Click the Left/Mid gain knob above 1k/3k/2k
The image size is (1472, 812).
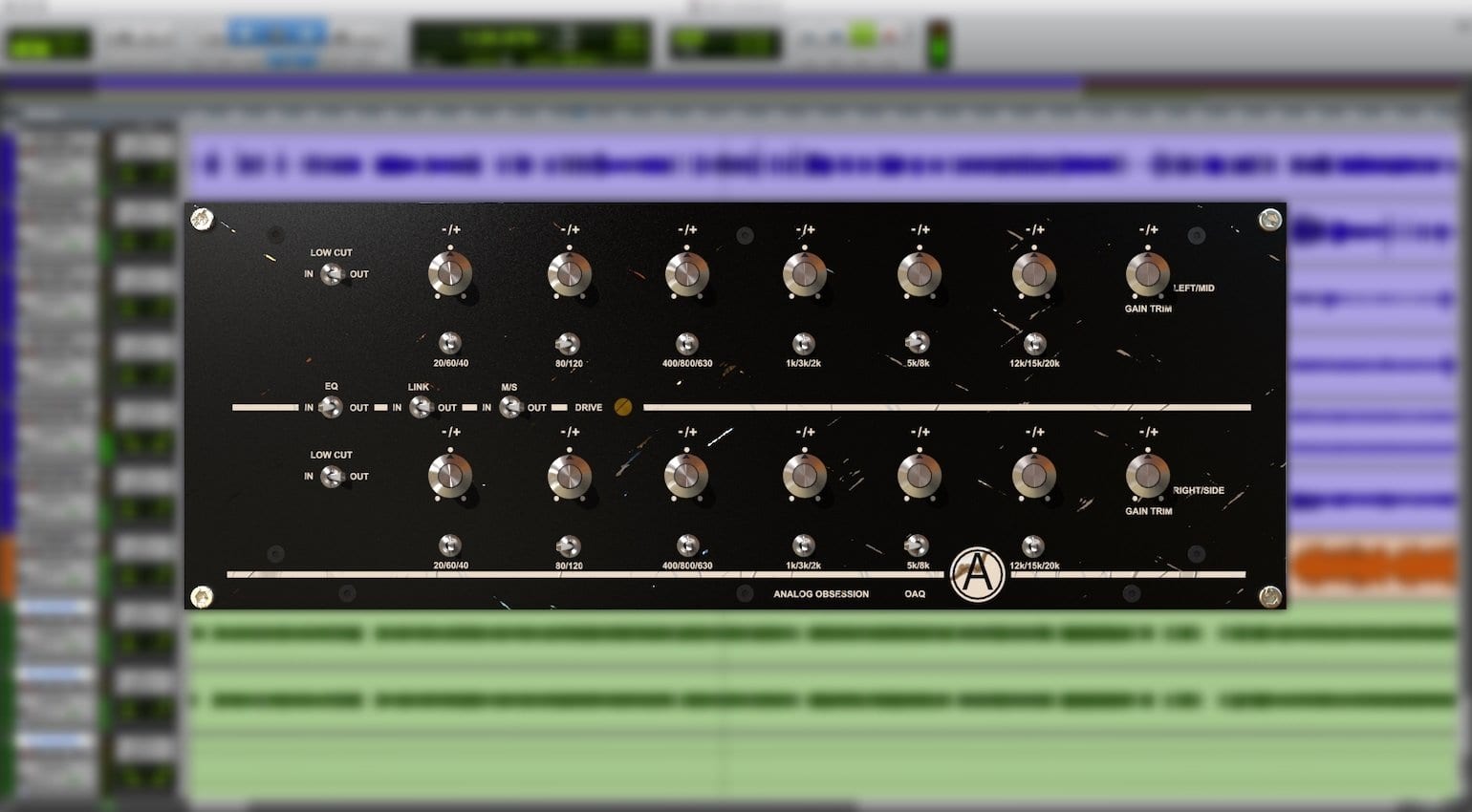pyautogui.click(x=805, y=274)
